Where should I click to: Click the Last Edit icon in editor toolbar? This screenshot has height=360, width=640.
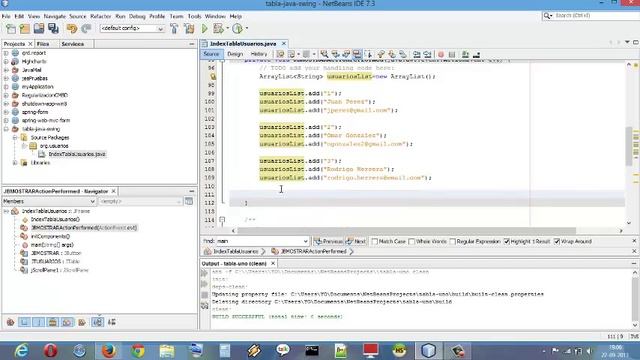tap(280, 54)
